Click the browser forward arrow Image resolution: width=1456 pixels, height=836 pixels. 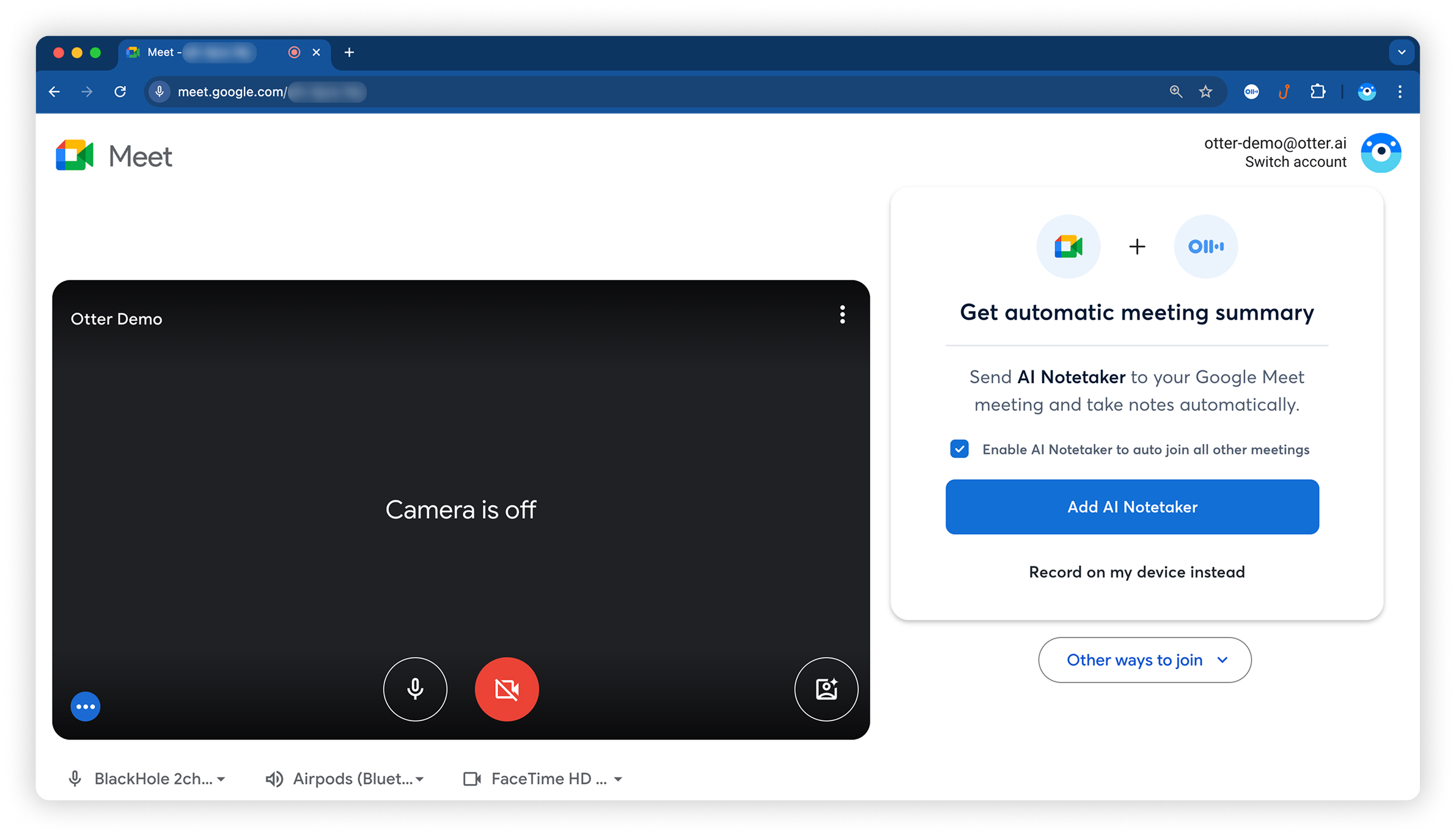[x=87, y=92]
